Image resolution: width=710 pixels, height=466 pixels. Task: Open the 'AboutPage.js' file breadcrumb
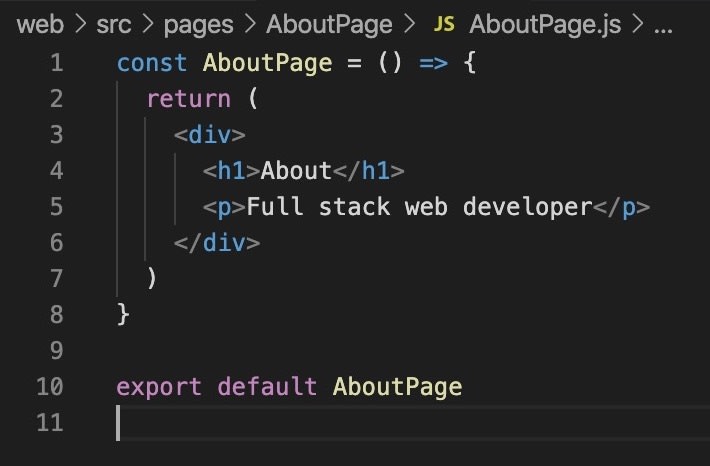point(545,24)
